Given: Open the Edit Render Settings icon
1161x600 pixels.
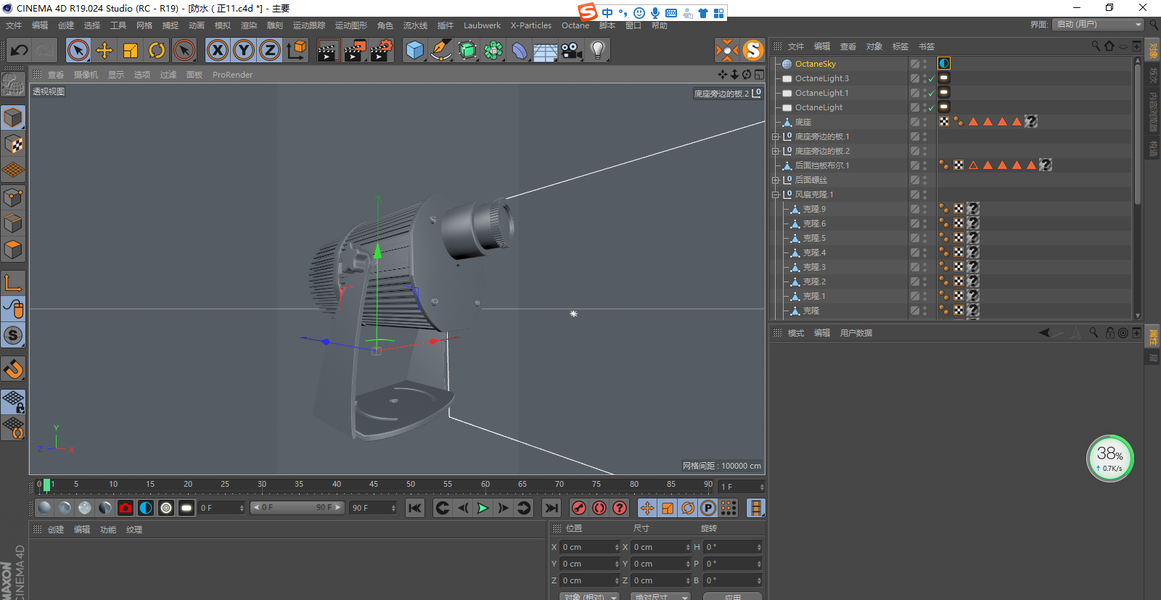Looking at the screenshot, I should 381,50.
